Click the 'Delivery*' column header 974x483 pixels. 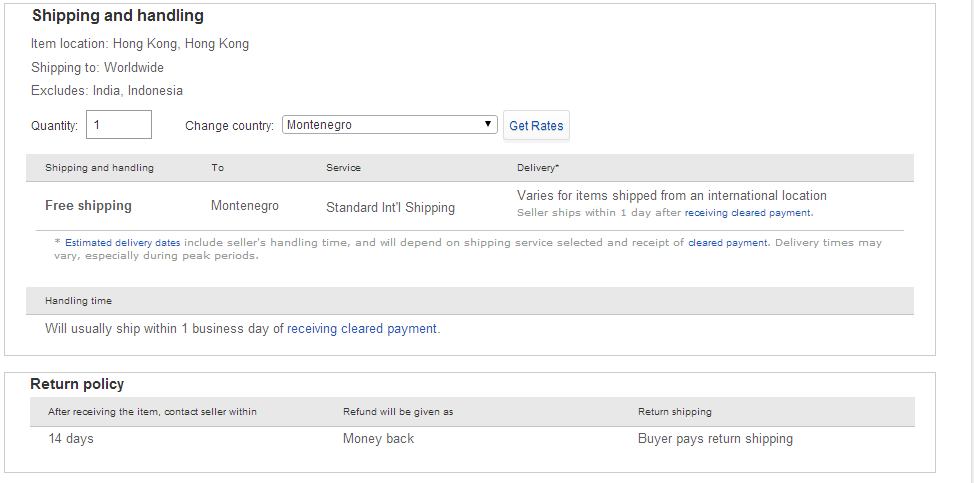click(538, 168)
